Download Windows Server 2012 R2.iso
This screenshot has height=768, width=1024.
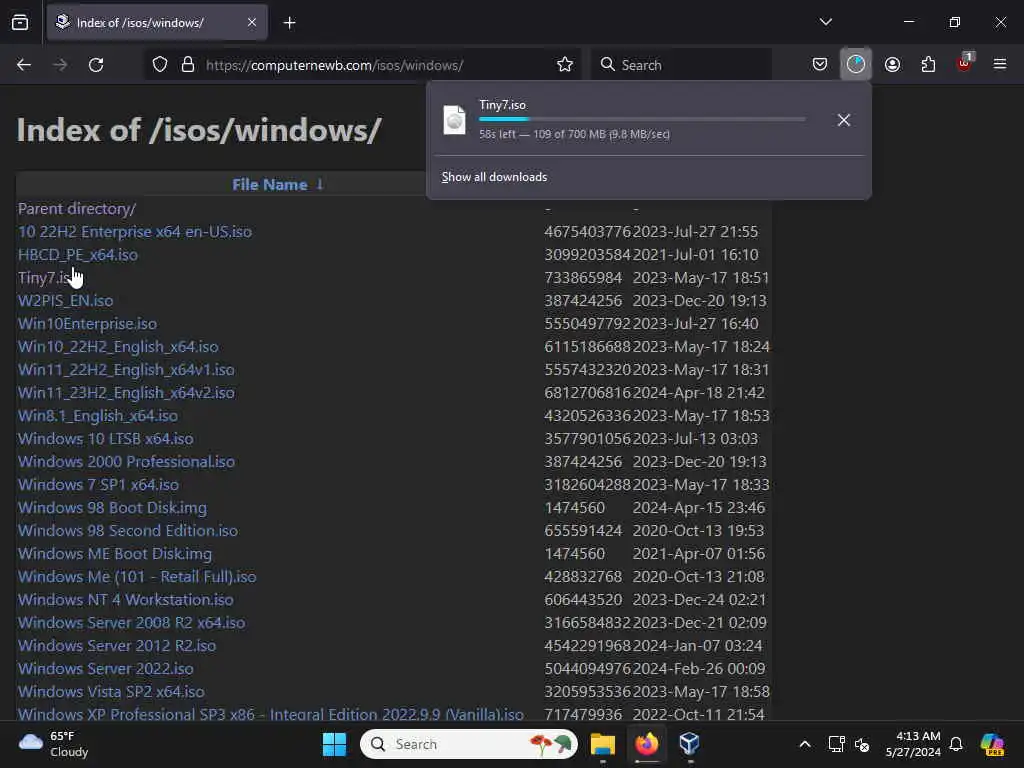pos(117,645)
